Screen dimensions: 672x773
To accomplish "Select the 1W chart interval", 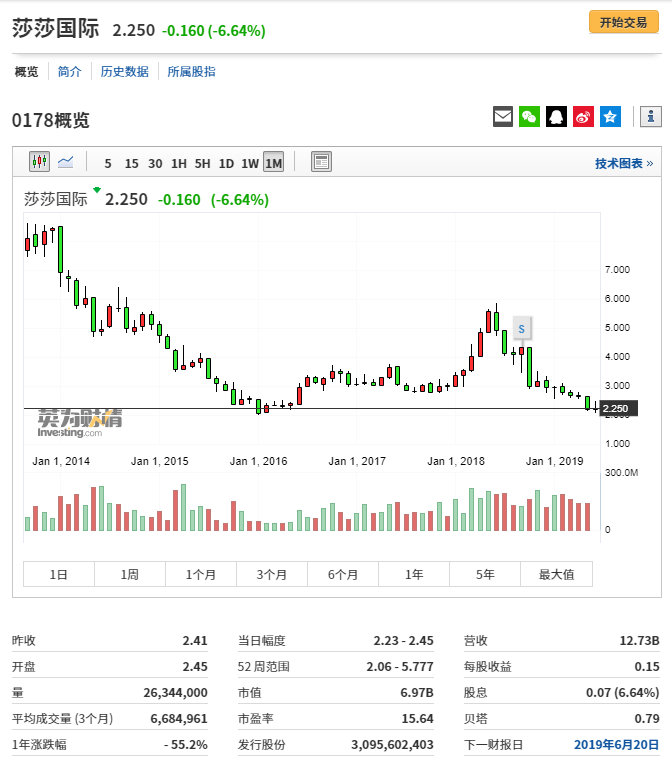I will pyautogui.click(x=250, y=164).
